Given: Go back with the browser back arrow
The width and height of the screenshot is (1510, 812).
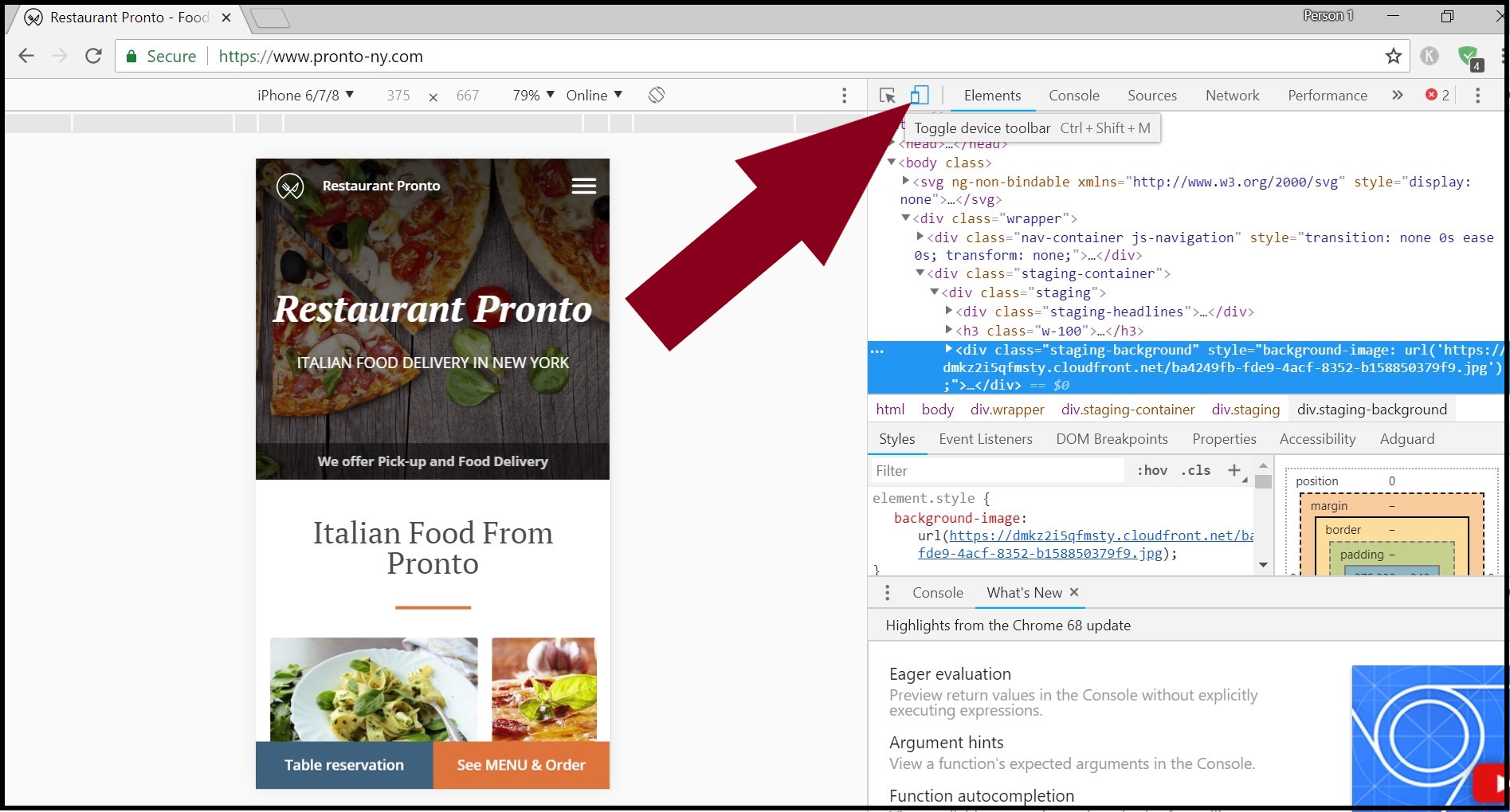Looking at the screenshot, I should [x=26, y=56].
